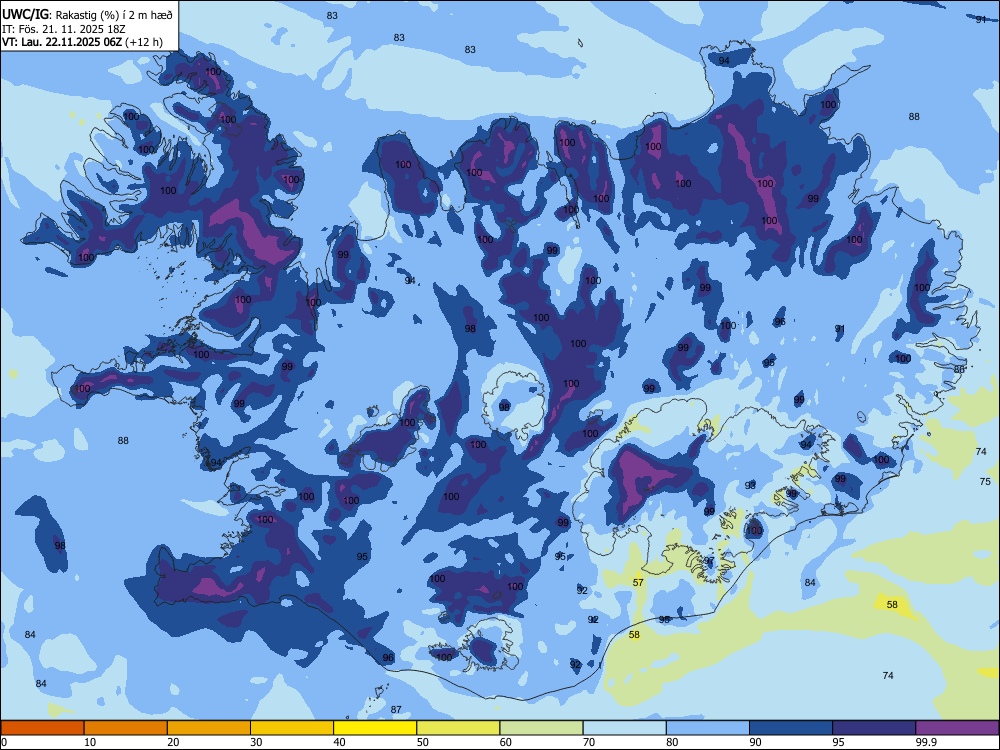Image resolution: width=1000 pixels, height=750 pixels.
Task: Click the humidity value '57' on the map
Action: (x=638, y=582)
